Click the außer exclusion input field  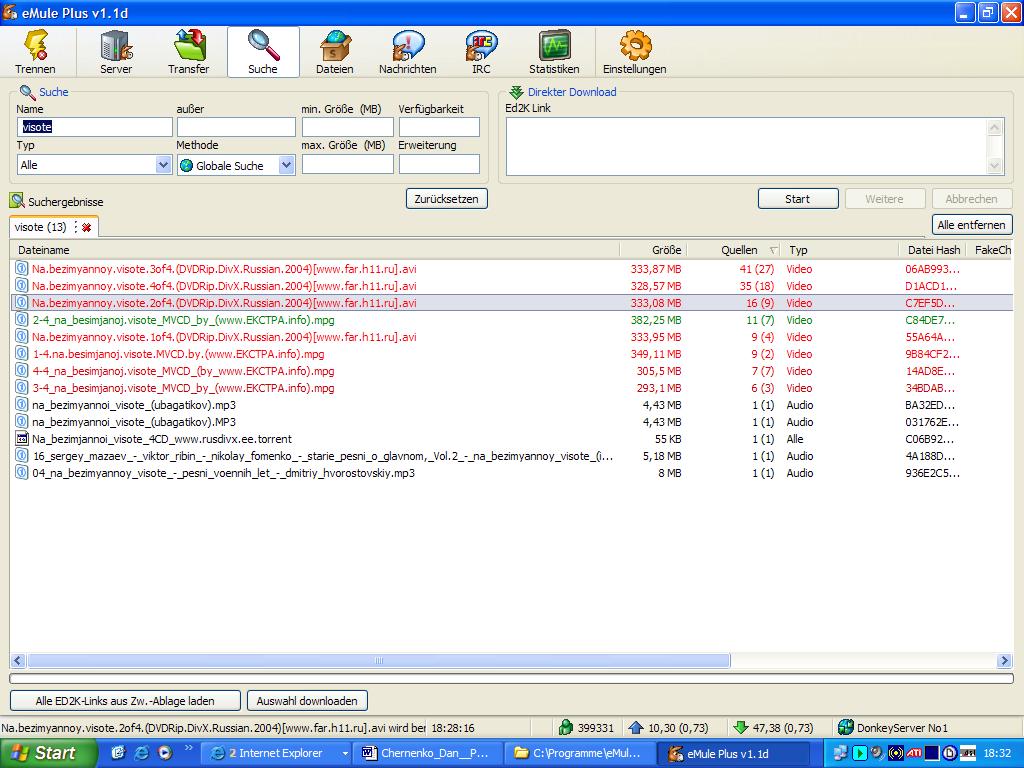(236, 127)
